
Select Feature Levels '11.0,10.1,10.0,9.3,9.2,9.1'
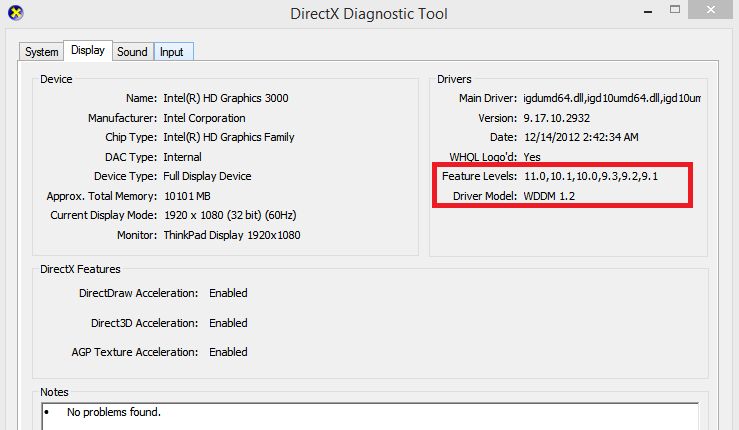591,176
